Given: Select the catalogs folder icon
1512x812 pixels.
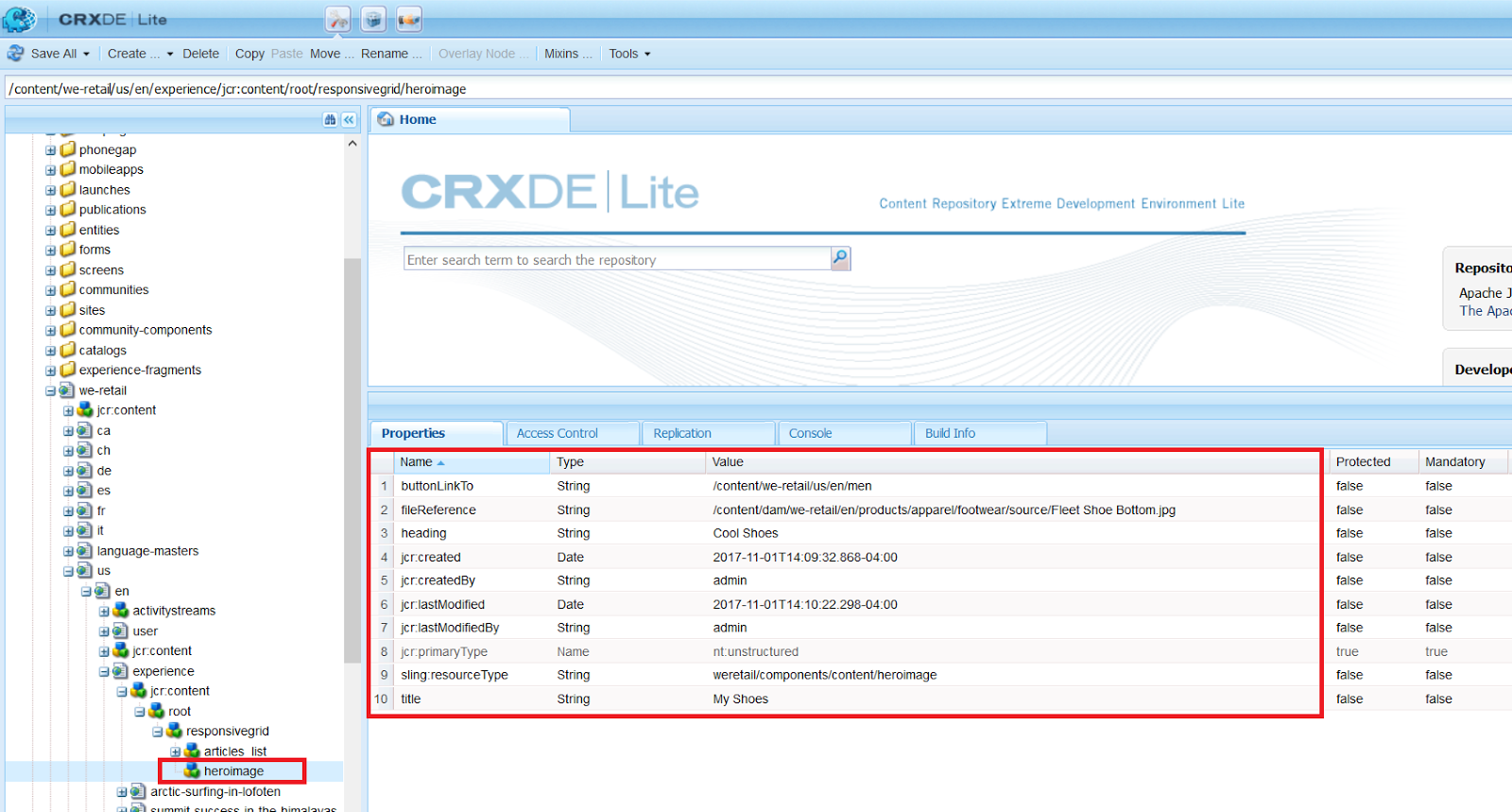Looking at the screenshot, I should 68,350.
